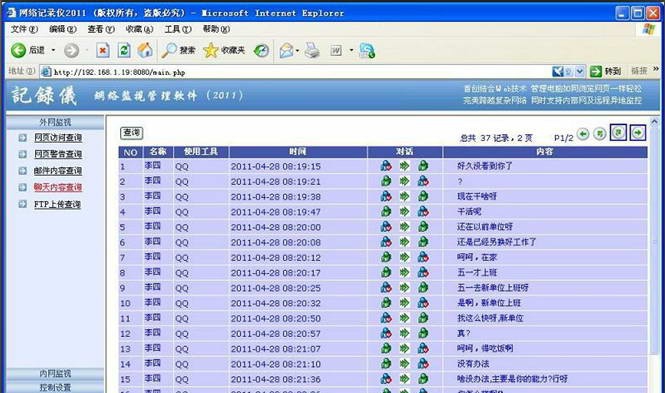Click the Print icon in toolbar
Screen dimensions: 665x393
[313, 50]
